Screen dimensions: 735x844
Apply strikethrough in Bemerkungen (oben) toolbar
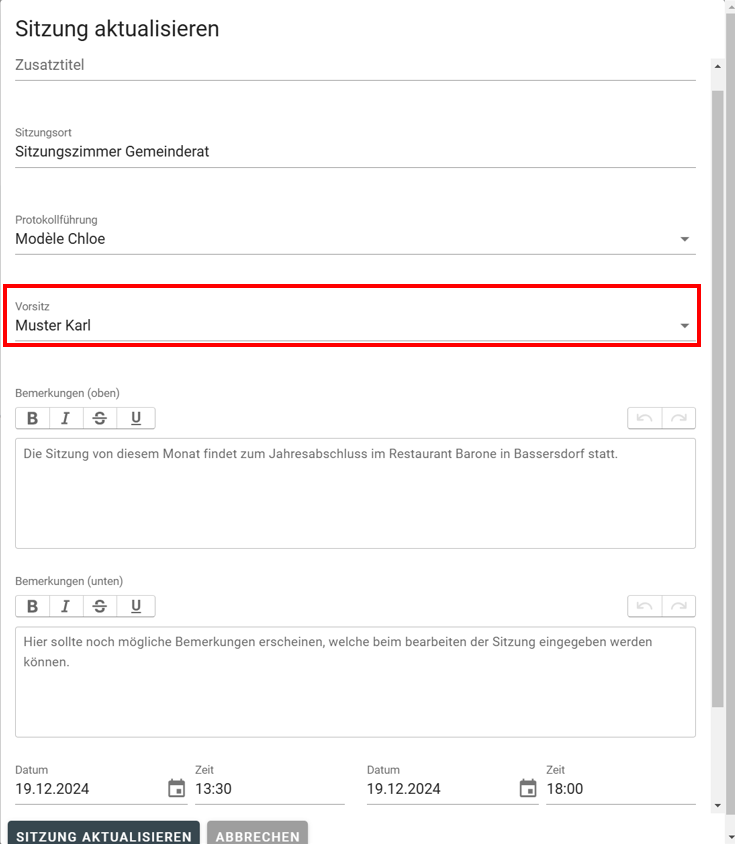(100, 418)
